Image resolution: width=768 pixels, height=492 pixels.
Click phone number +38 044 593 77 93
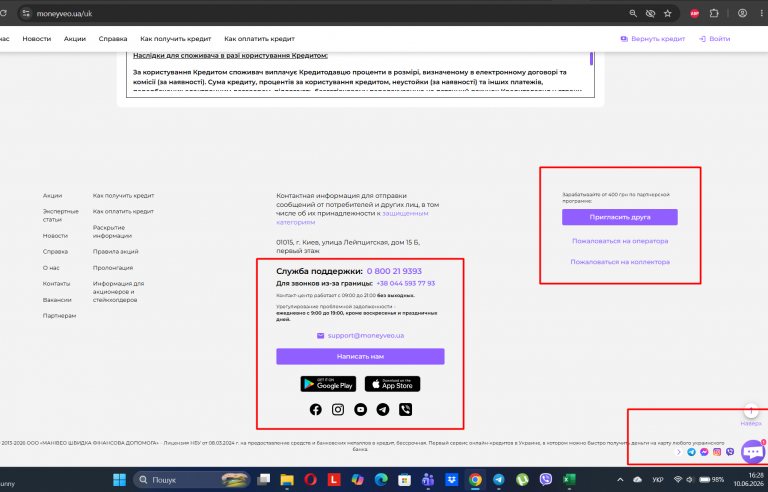tap(406, 283)
